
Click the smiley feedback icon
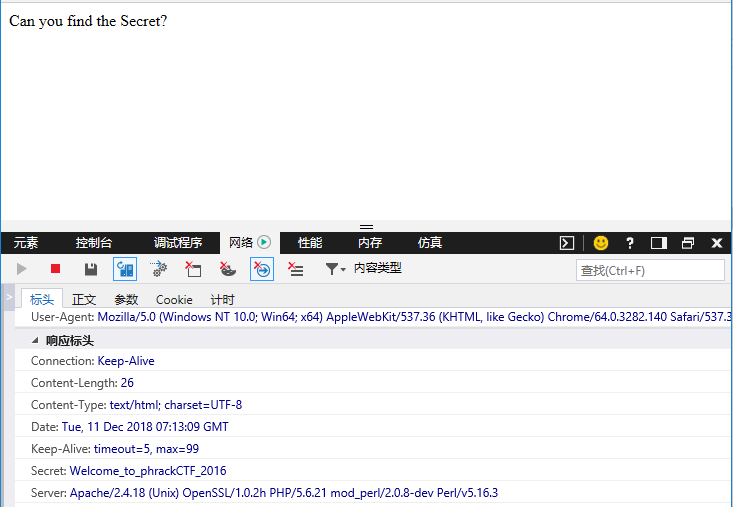click(601, 243)
